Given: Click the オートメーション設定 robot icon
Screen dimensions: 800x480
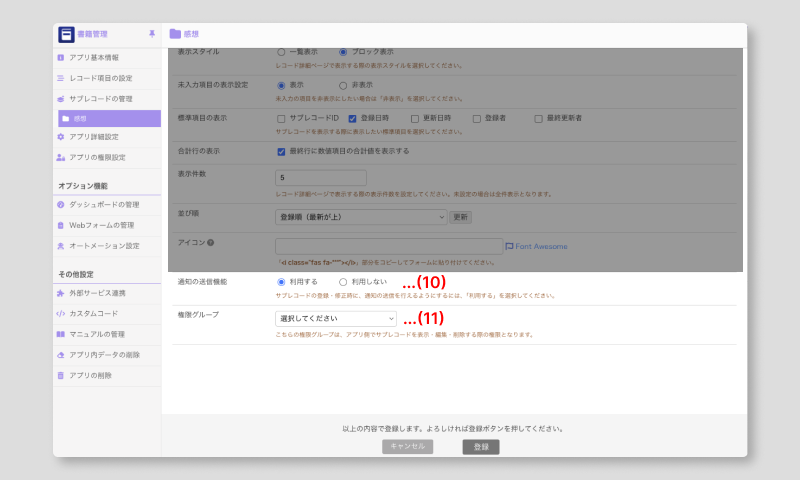Looking at the screenshot, I should (x=61, y=246).
